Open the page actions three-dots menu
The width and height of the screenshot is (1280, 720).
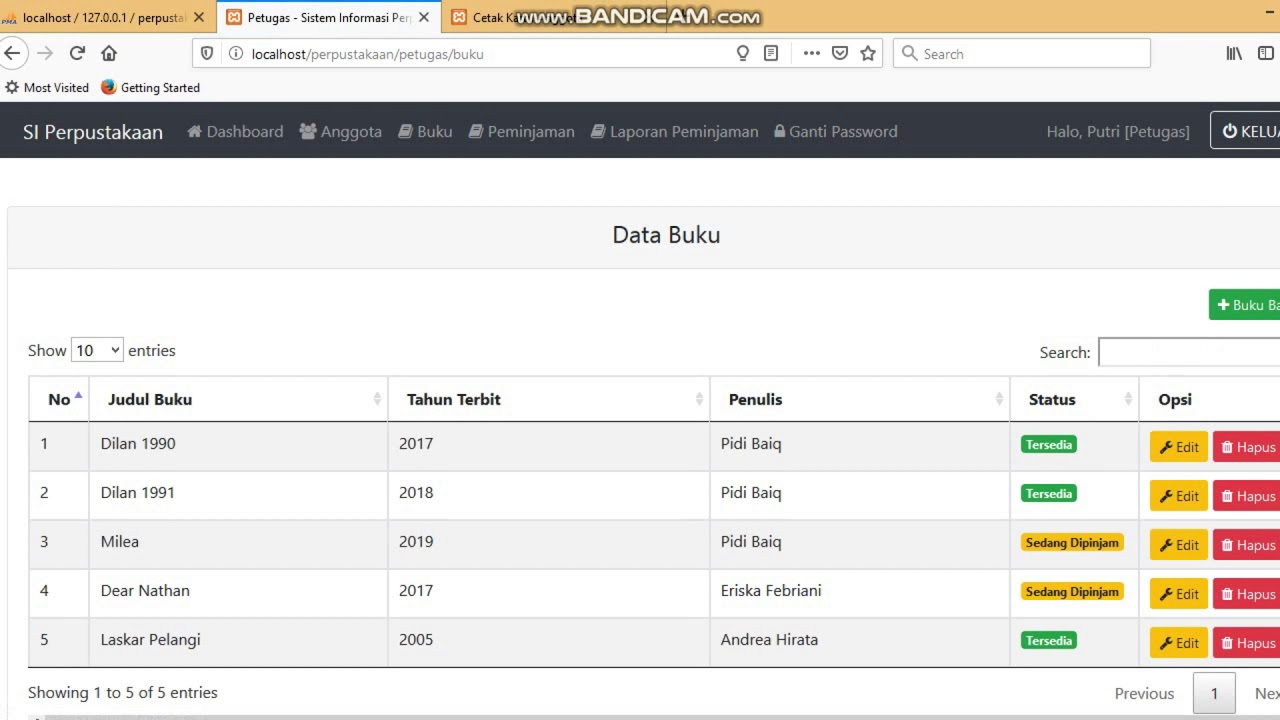click(811, 54)
